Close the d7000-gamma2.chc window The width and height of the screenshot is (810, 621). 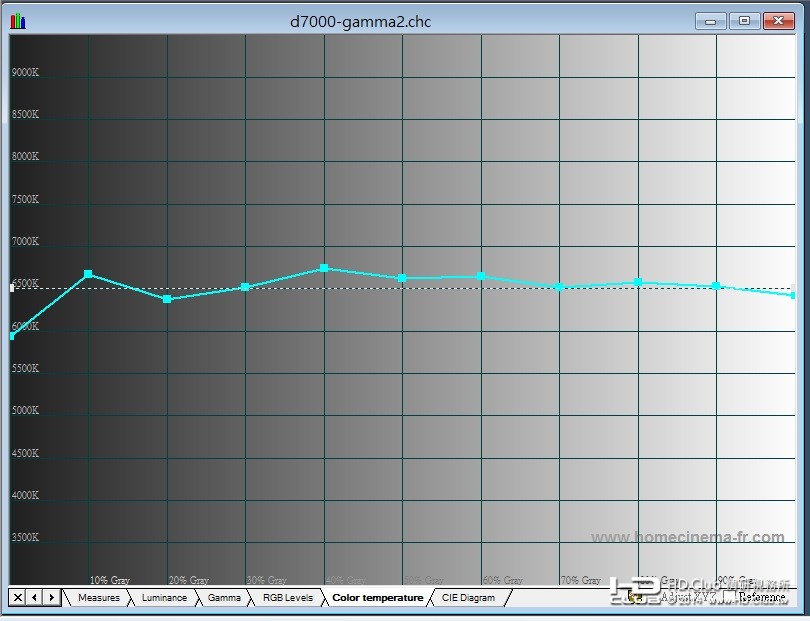778,21
